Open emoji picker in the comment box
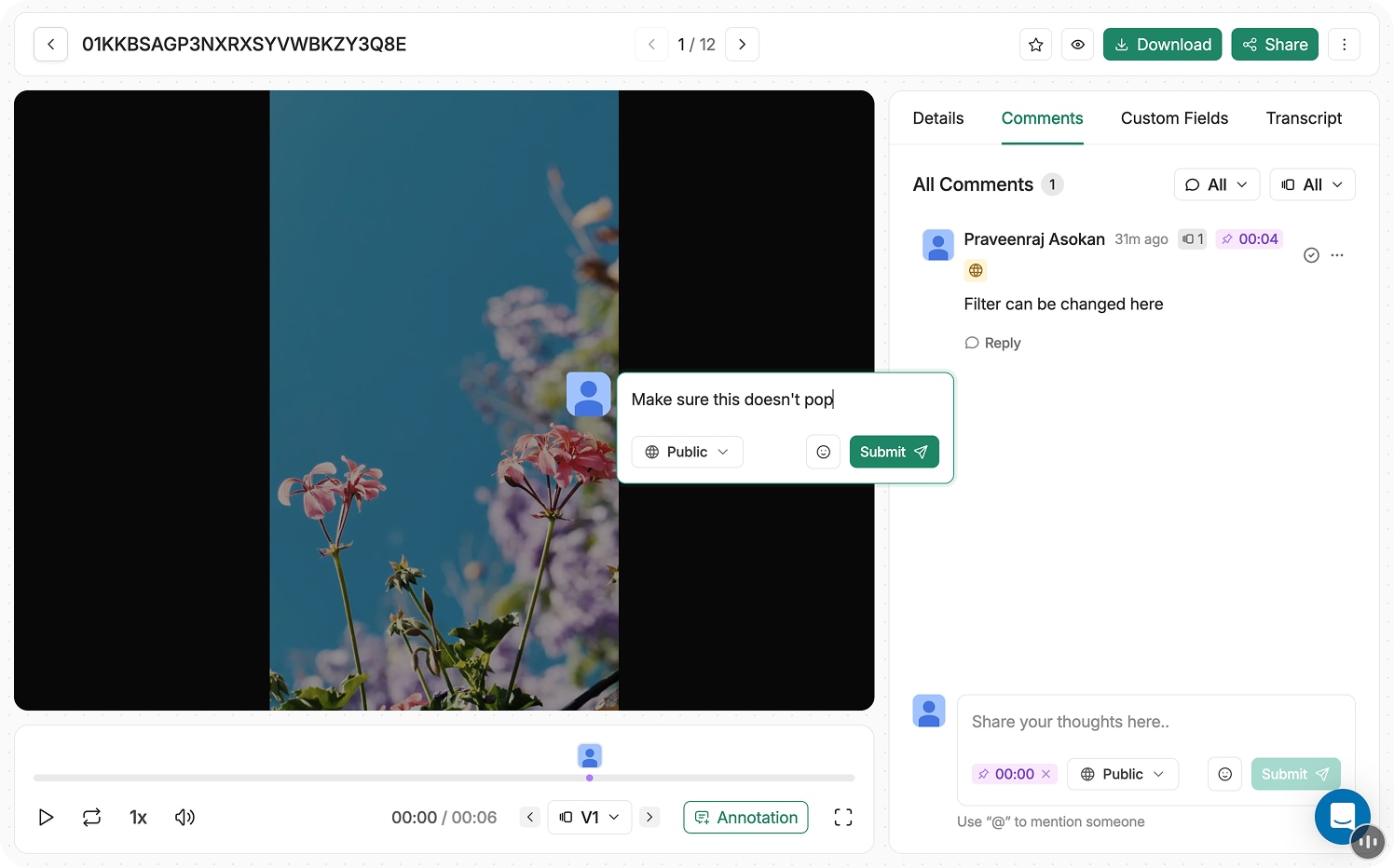Image resolution: width=1394 pixels, height=868 pixels. pyautogui.click(x=1225, y=774)
